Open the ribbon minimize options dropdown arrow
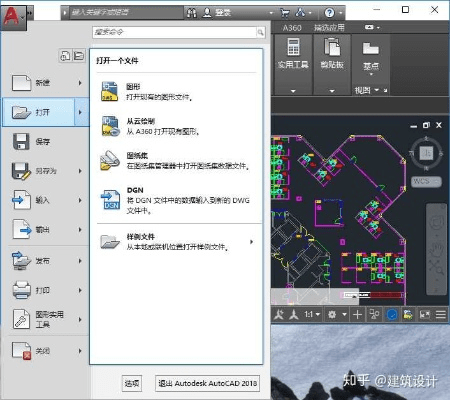The height and width of the screenshot is (400, 450). [378, 28]
